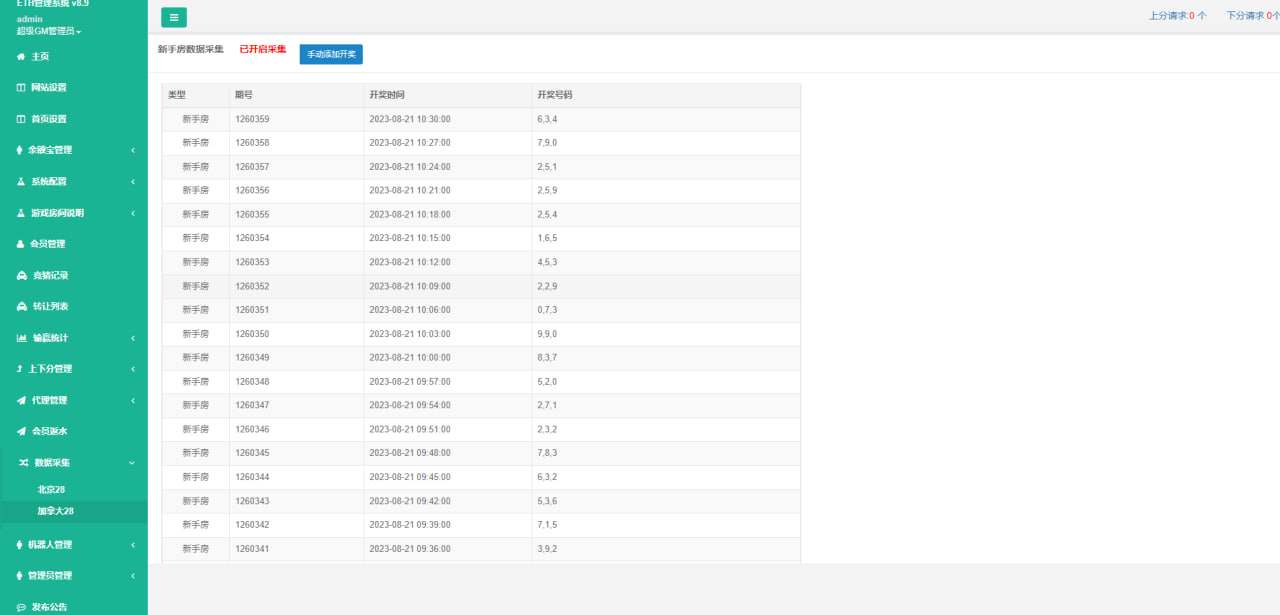1280x615 pixels.
Task: Click the car icon beside 转让列表
Action: (x=22, y=306)
